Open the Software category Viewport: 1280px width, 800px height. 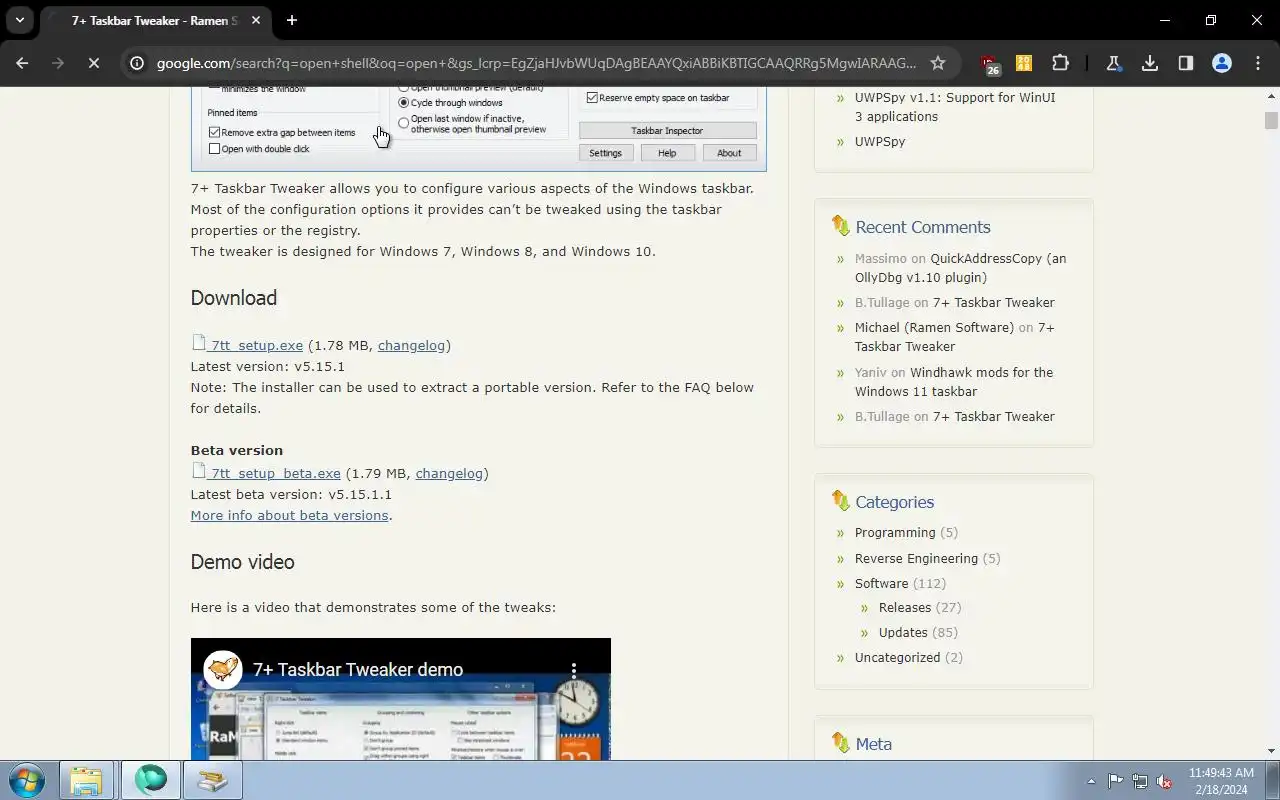[x=881, y=583]
